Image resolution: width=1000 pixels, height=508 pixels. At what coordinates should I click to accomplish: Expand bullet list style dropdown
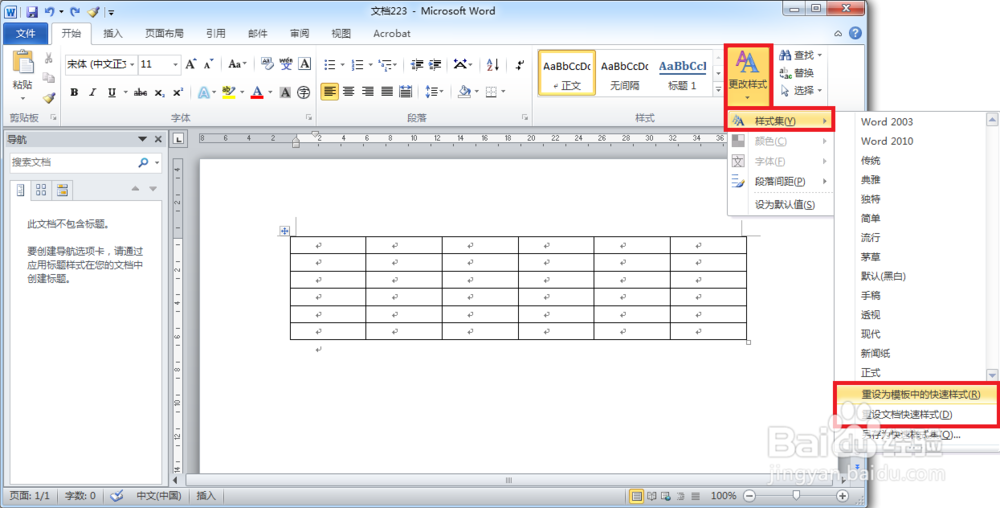tap(342, 64)
